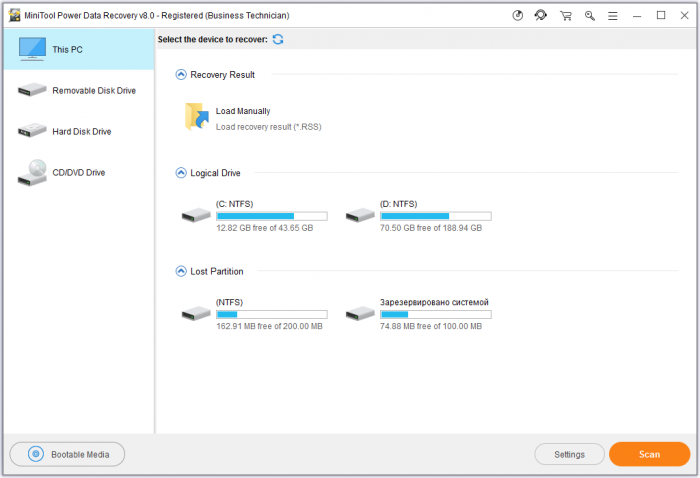The width and height of the screenshot is (700, 478).
Task: Click the Lost Partition heading text
Action: click(217, 271)
